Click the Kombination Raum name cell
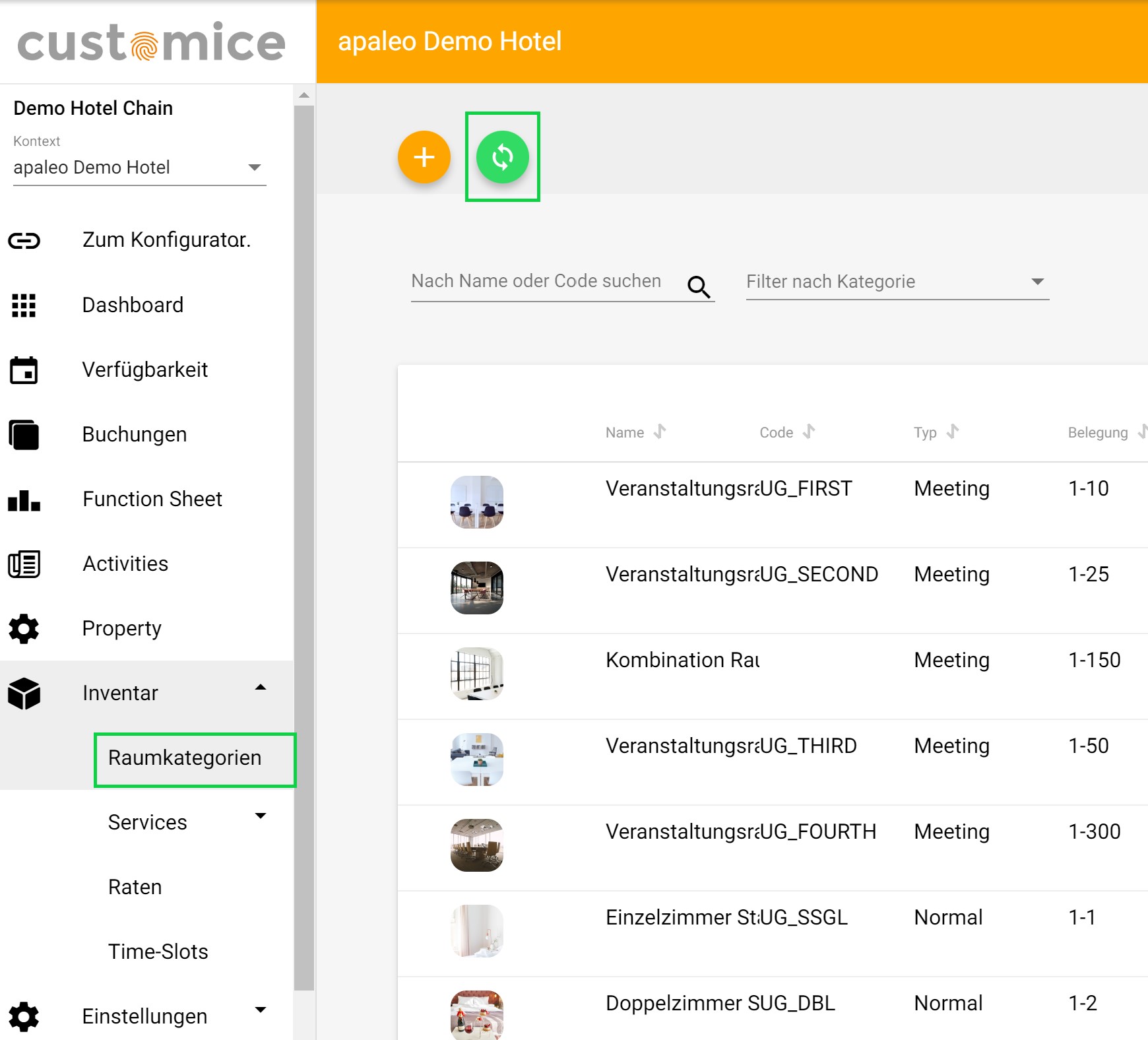Viewport: 1148px width, 1040px height. tap(683, 661)
